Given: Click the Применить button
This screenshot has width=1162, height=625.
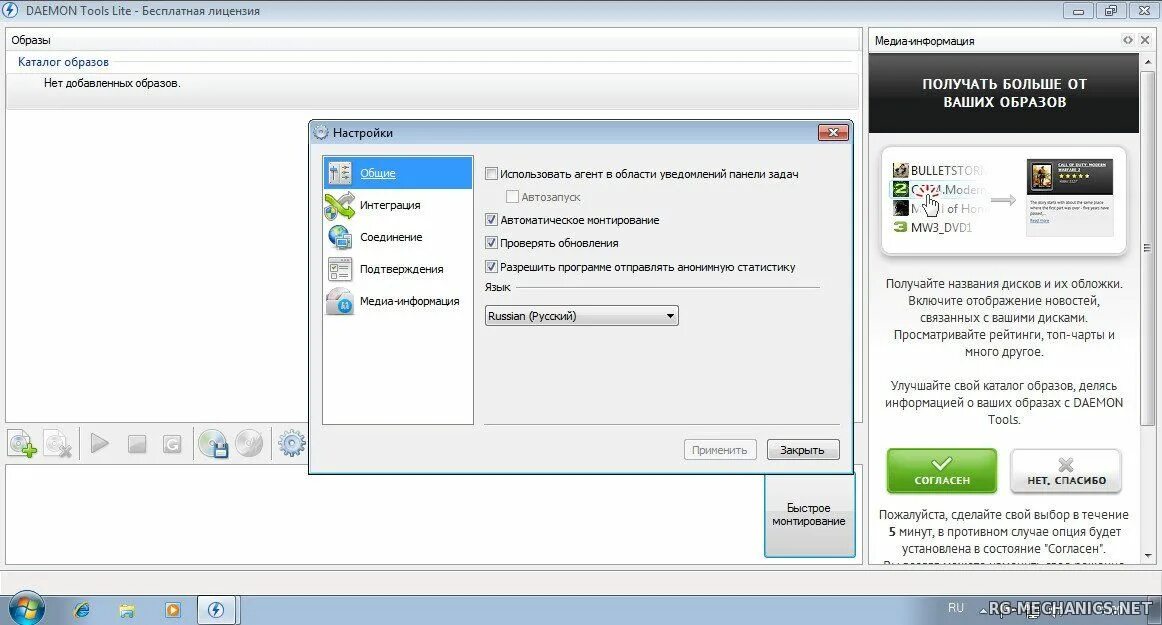Looking at the screenshot, I should (720, 450).
